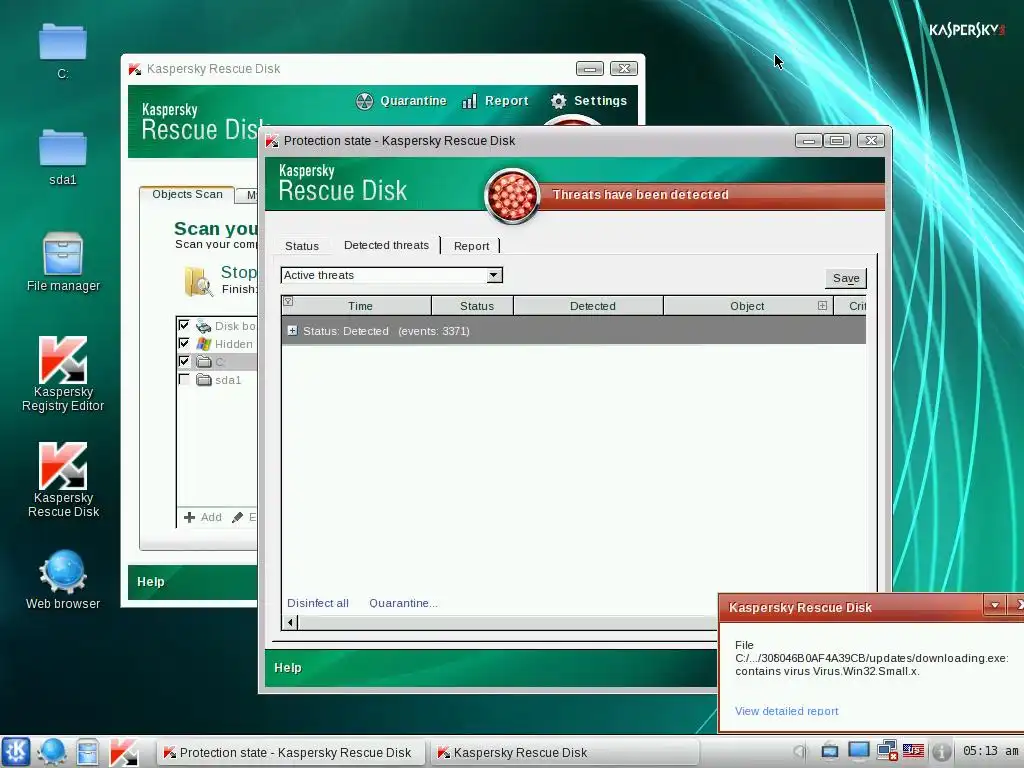This screenshot has height=768, width=1024.
Task: Click the info tray icon
Action: (x=940, y=752)
